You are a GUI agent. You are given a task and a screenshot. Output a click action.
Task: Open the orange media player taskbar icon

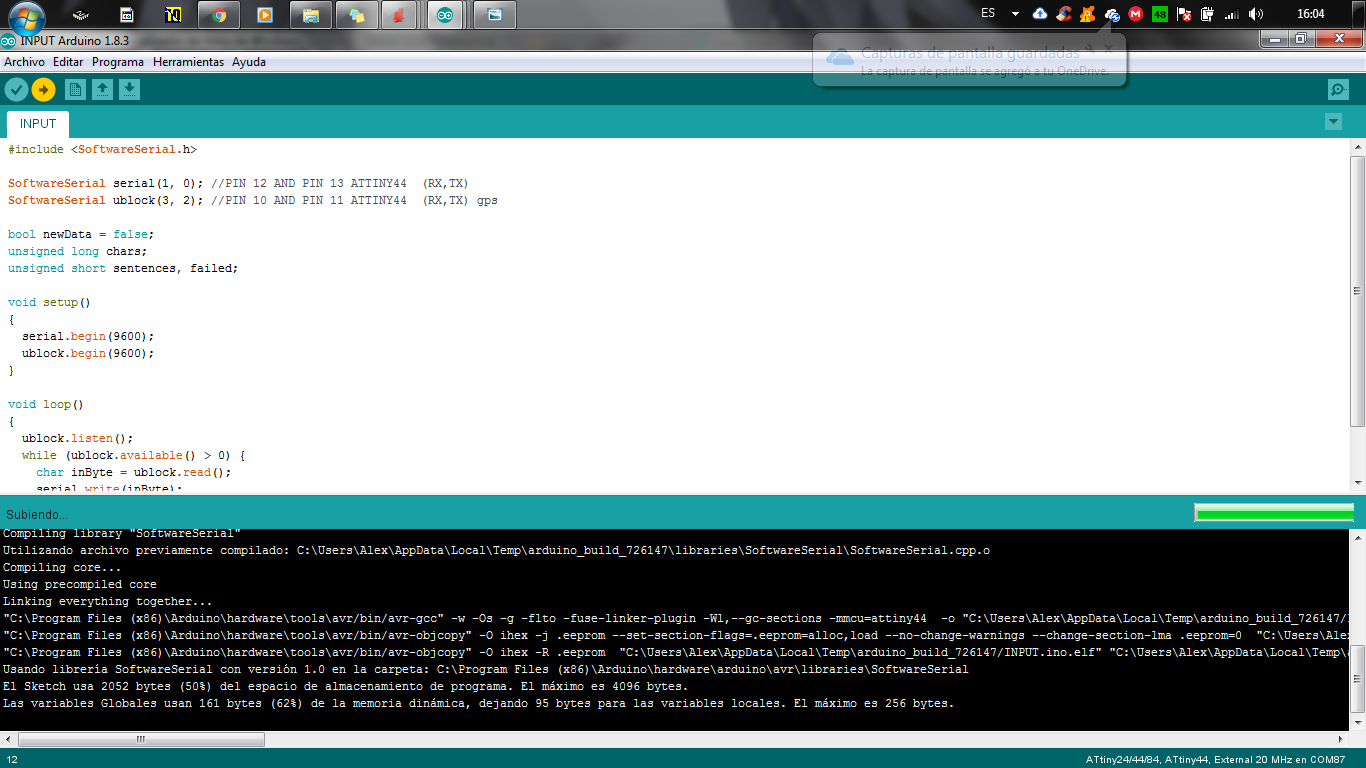tap(264, 15)
